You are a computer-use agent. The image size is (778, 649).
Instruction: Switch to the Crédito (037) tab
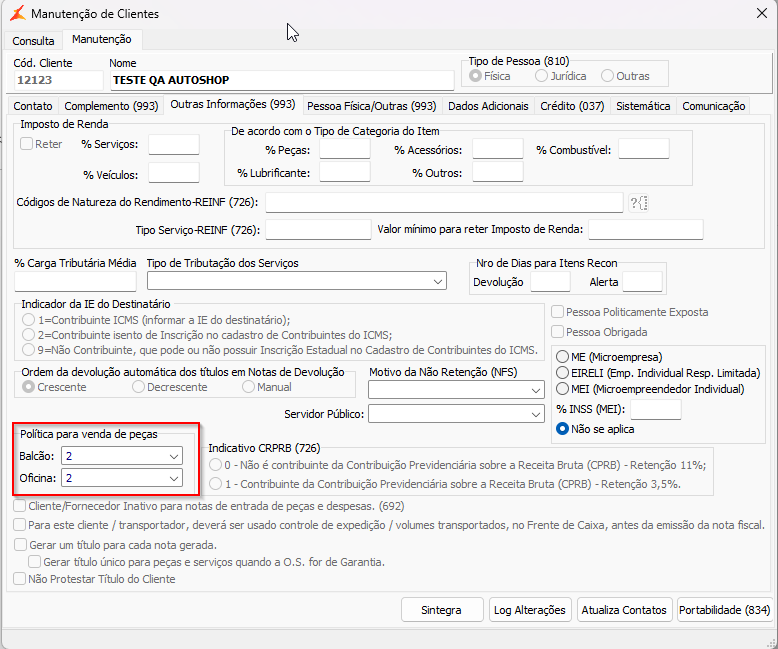[572, 106]
